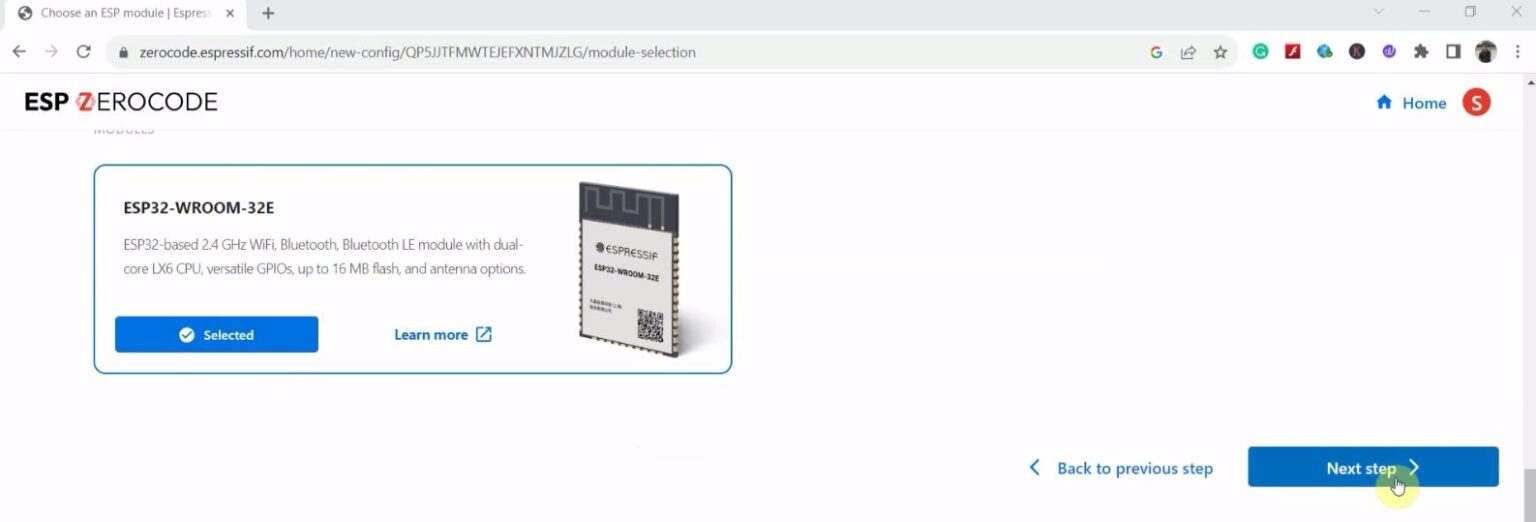Open the Extensions puzzle menu

tap(1421, 52)
